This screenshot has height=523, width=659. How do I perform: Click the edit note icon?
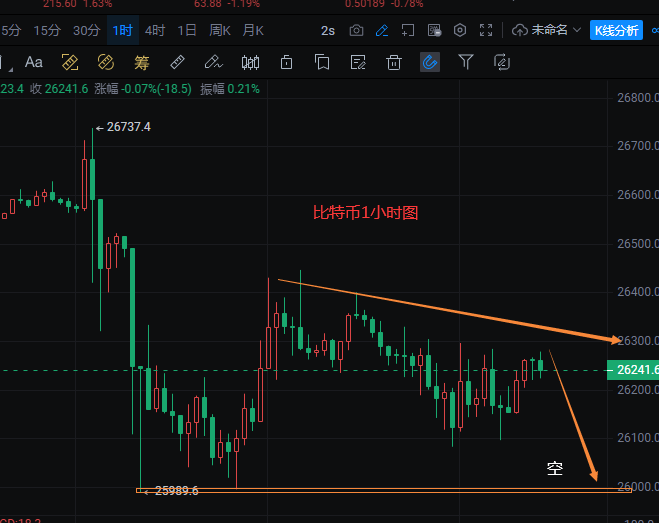tap(358, 62)
